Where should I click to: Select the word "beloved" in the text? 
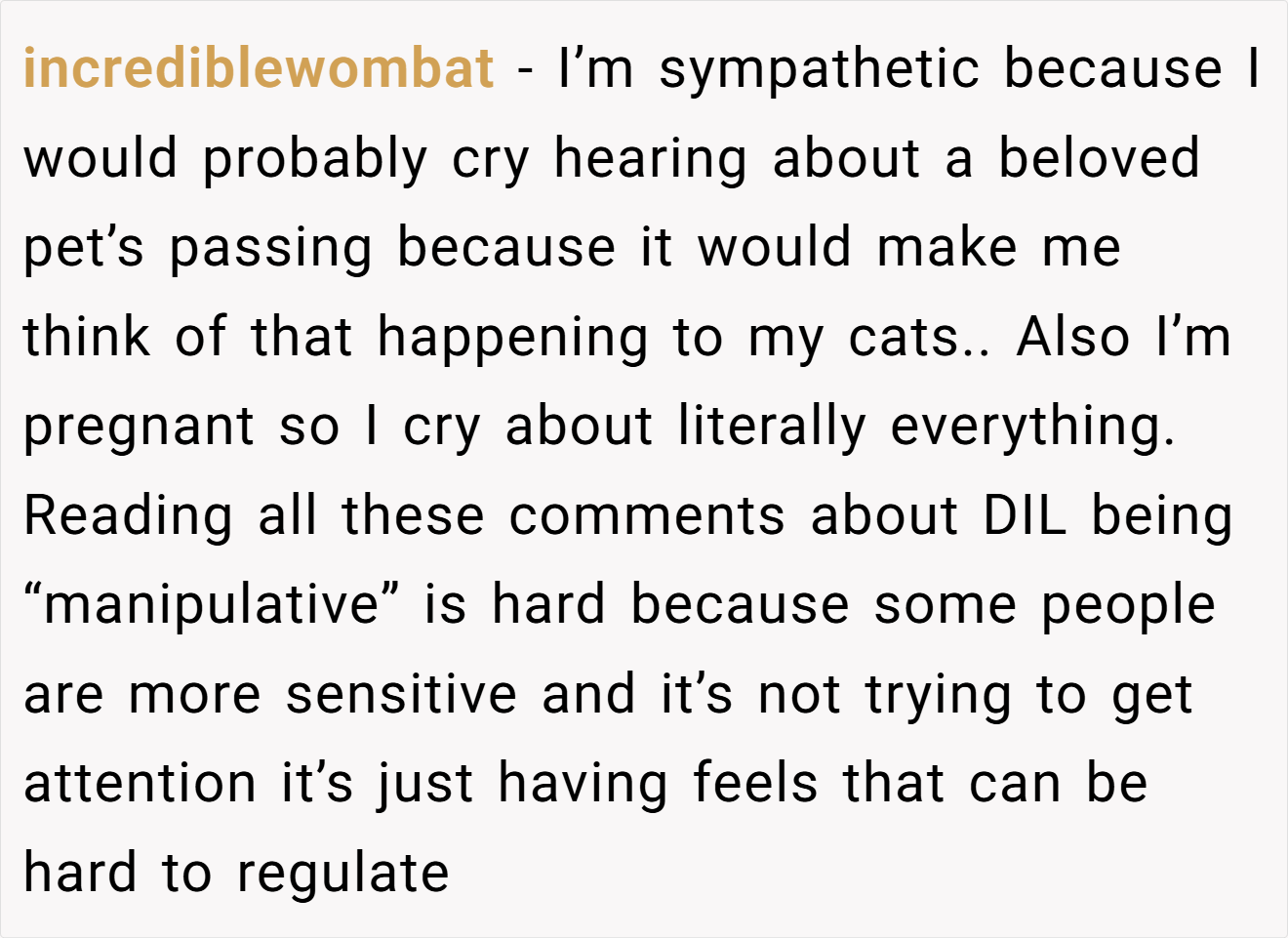(x=1099, y=158)
